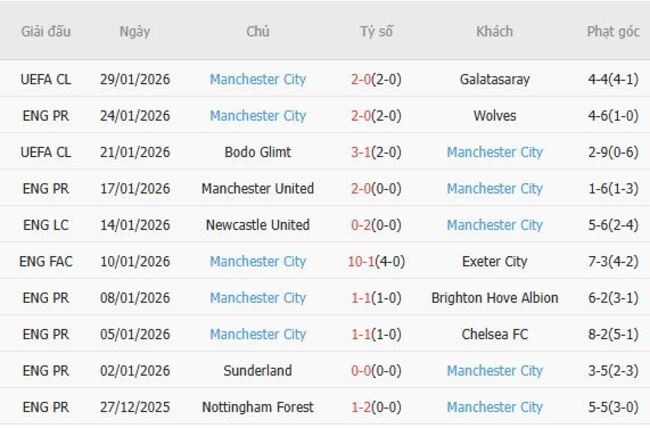650x428 pixels.
Task: Click the 'Giải đấu' column header
Action: tap(46, 31)
